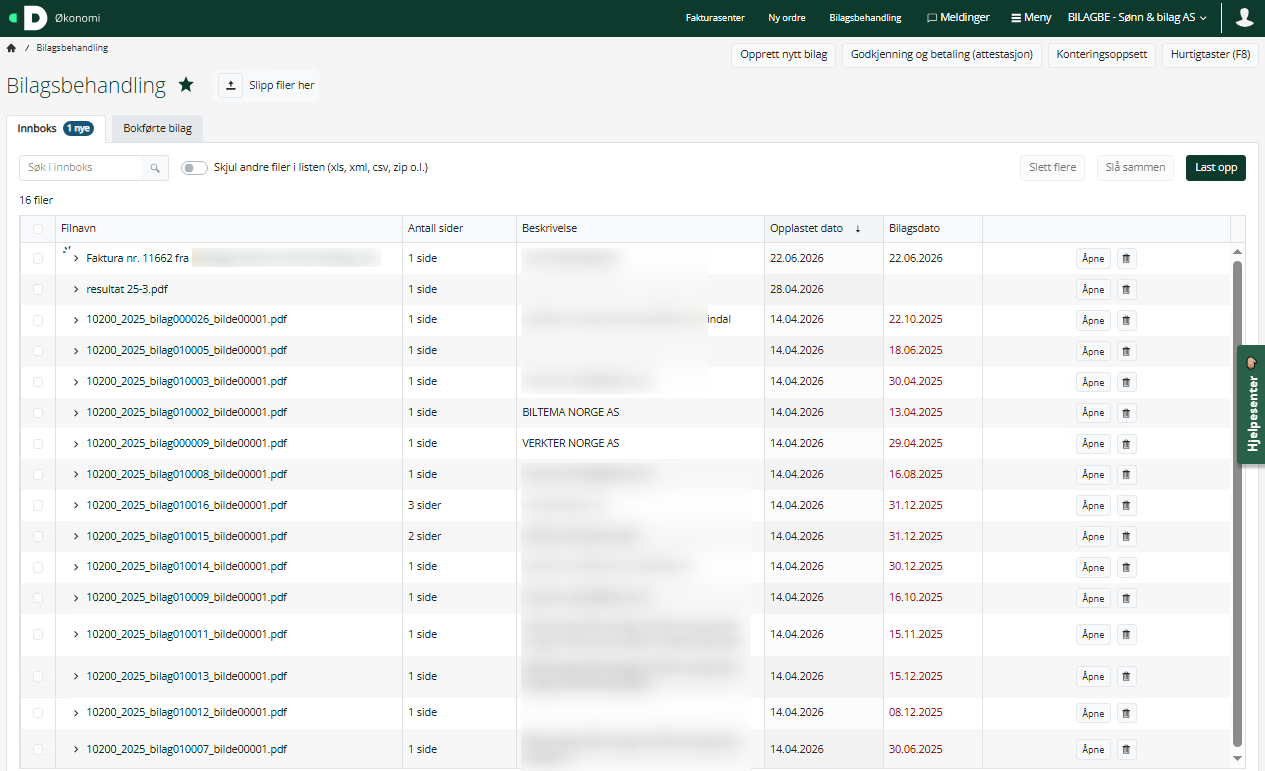Delete bilag010016 file with trash icon
Screen dimensions: 1265x771
(x=1126, y=505)
